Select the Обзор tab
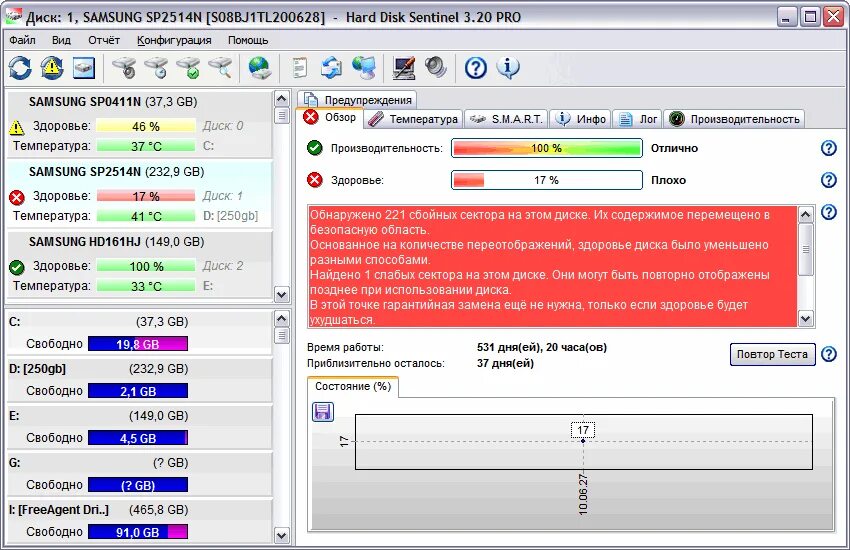The width and height of the screenshot is (850, 550). coord(330,117)
